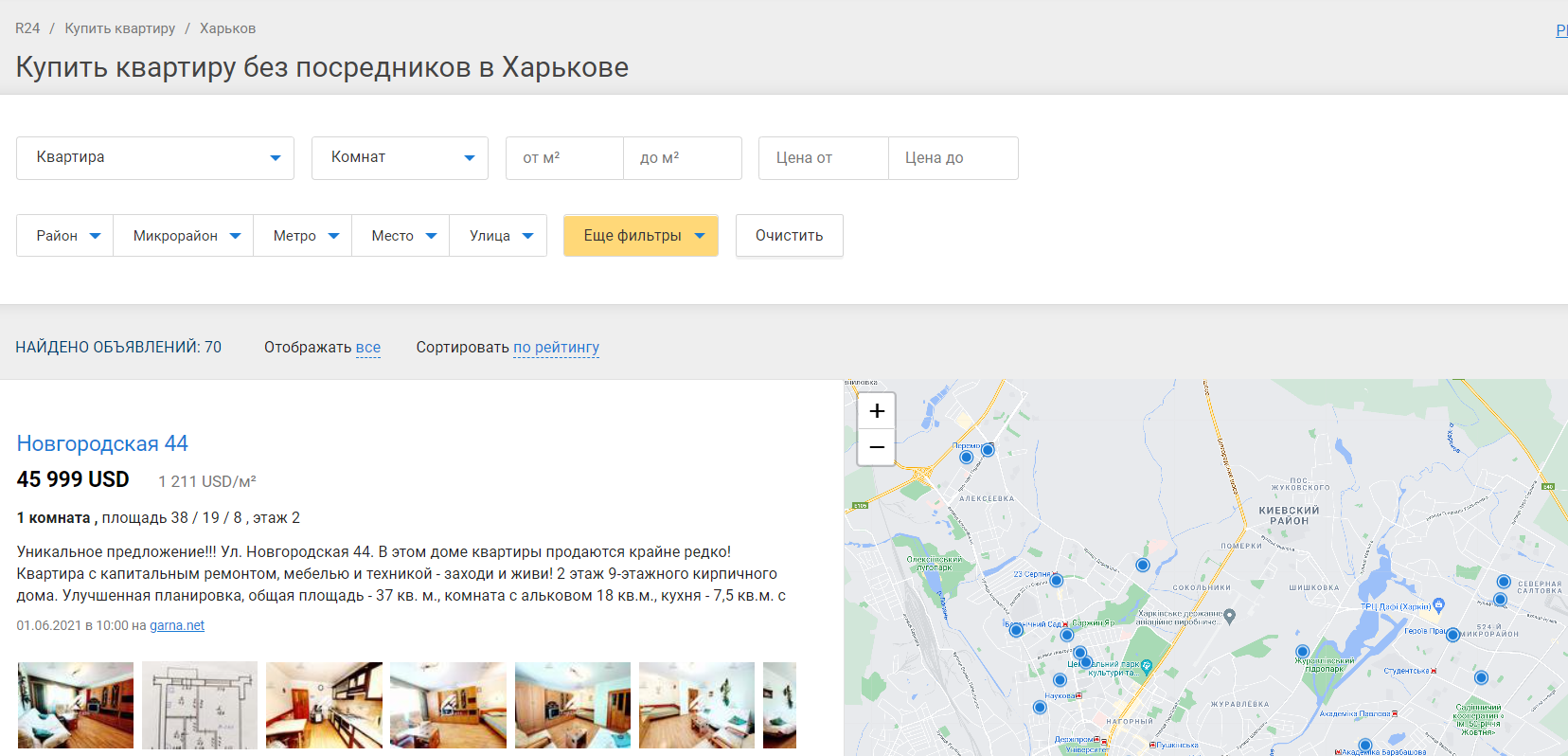The height and width of the screenshot is (756, 1568).
Task: Change sorting via 'по рейтингу' link
Action: pos(557,348)
